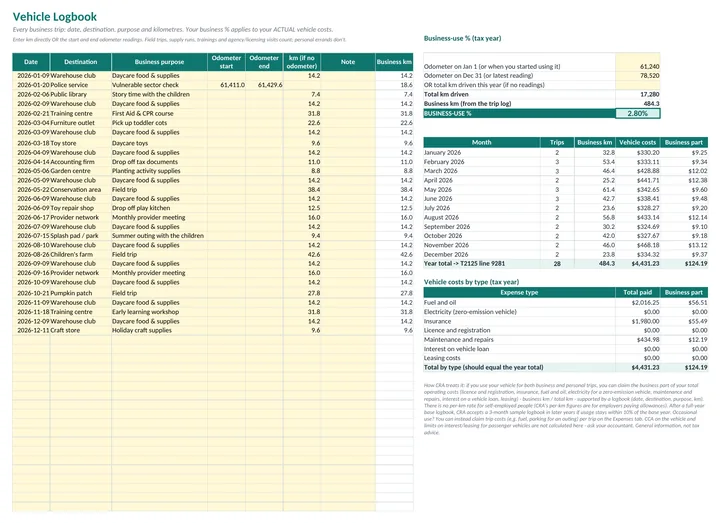Select odometer start cell 61,411.0

pos(226,85)
